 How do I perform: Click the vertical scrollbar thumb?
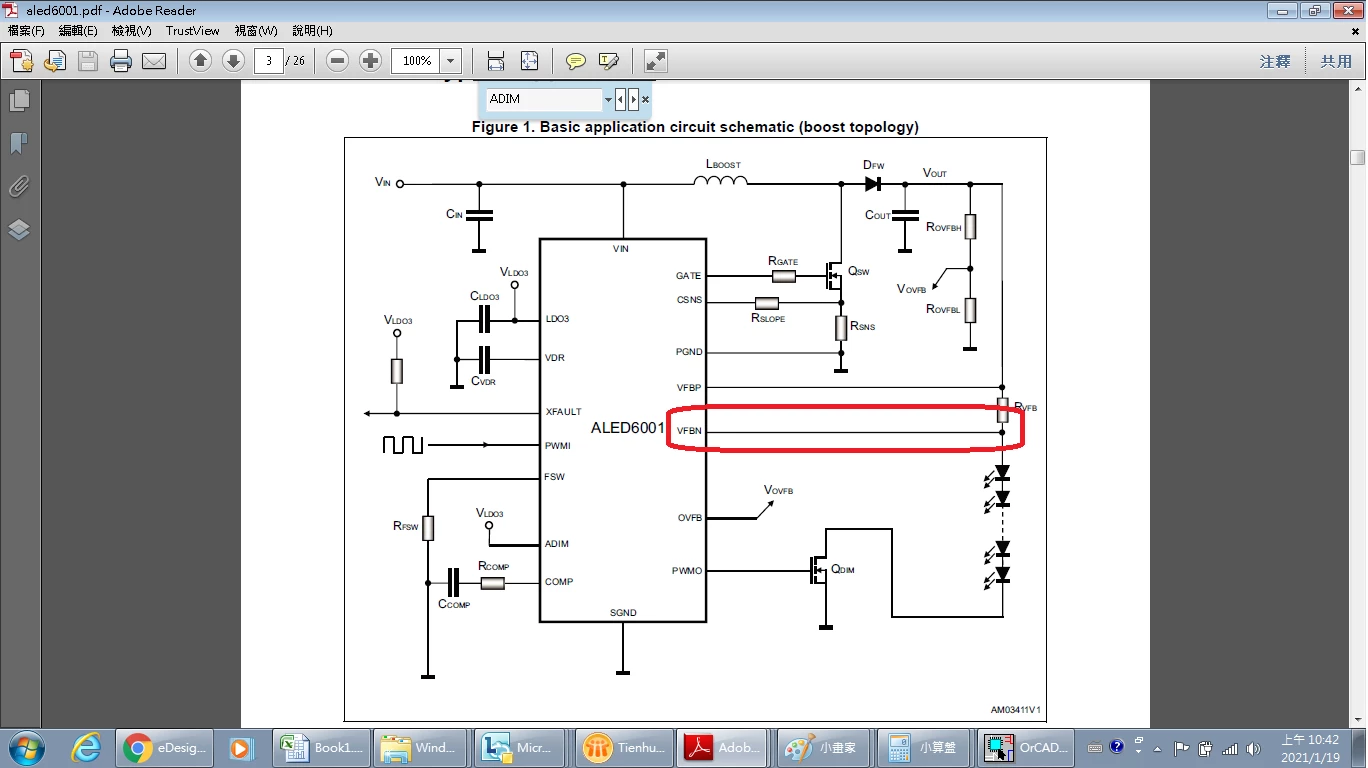(1358, 157)
